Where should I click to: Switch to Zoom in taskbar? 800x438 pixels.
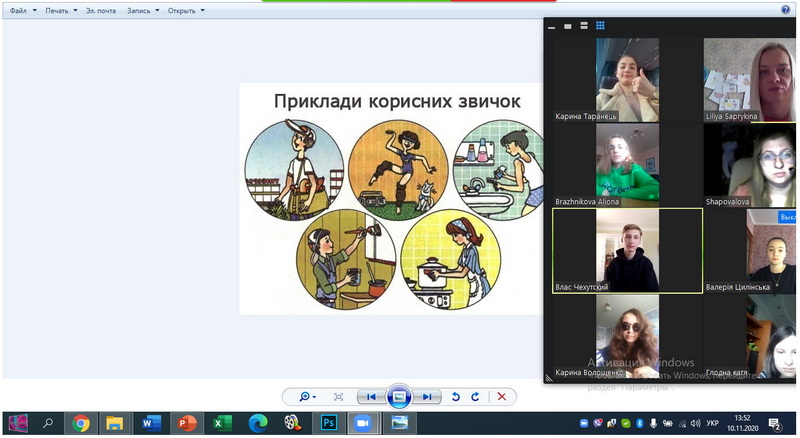(363, 423)
